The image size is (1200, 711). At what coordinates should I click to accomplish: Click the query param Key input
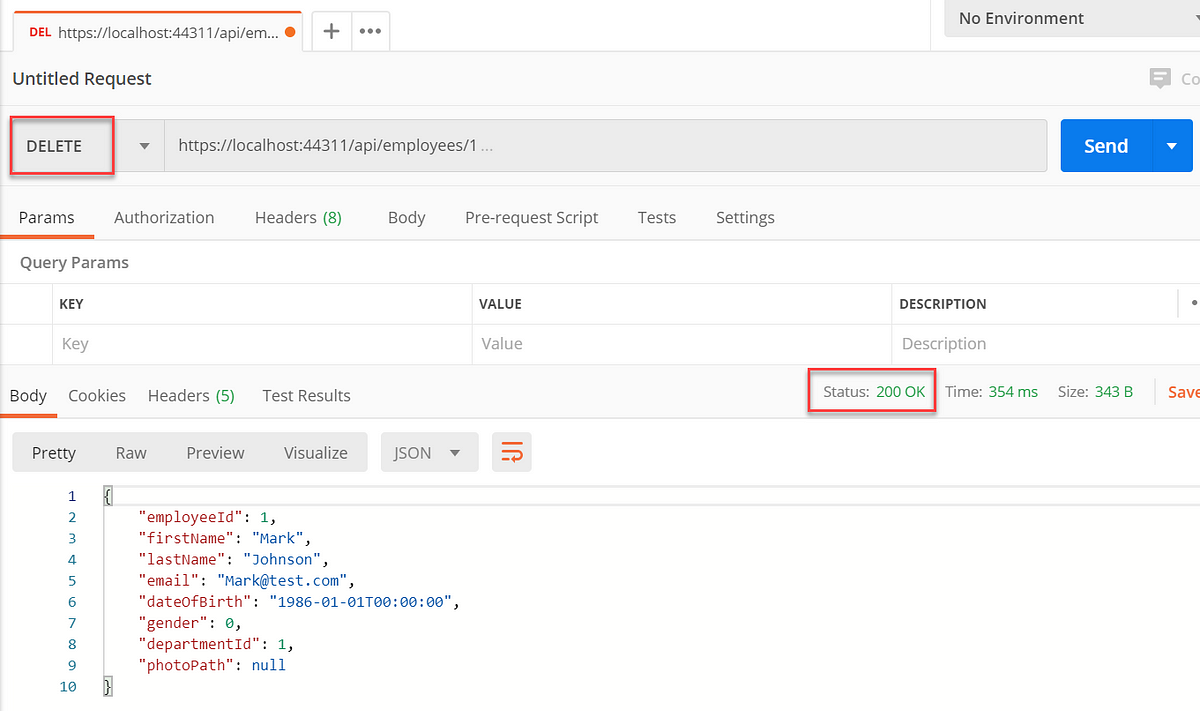click(262, 344)
